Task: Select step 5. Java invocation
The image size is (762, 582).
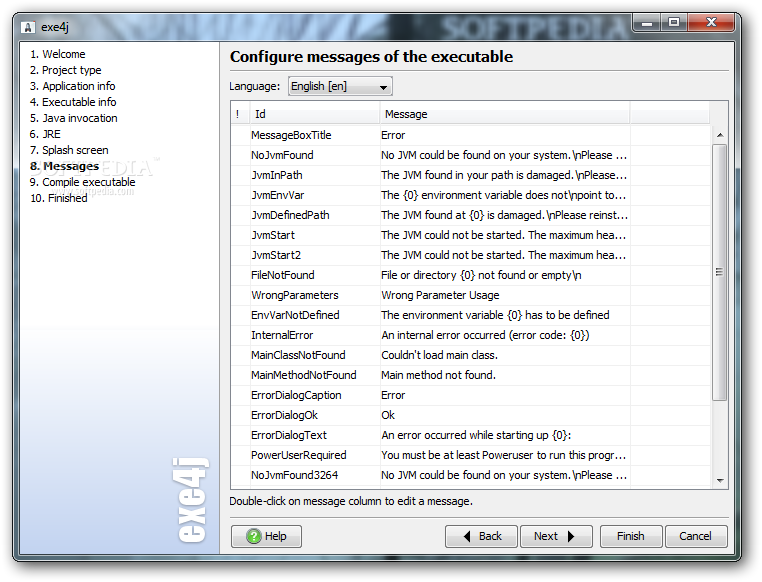Action: pos(73,118)
